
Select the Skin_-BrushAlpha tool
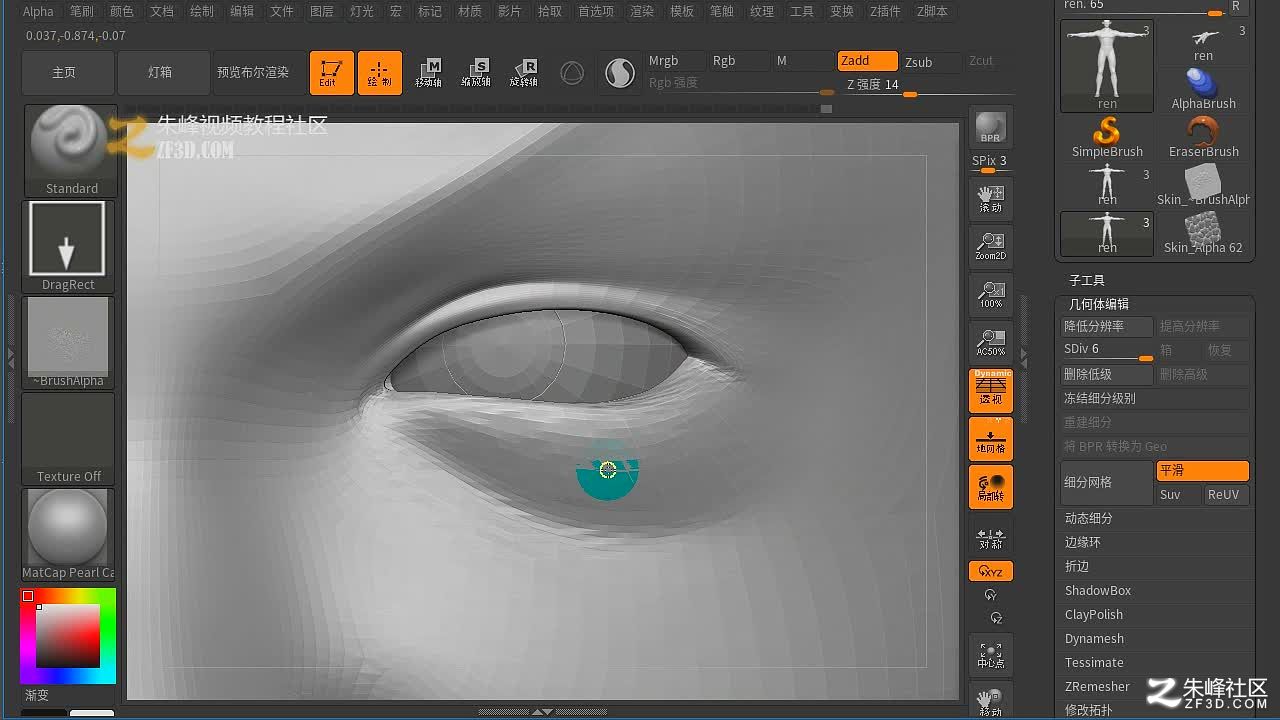(x=1204, y=185)
